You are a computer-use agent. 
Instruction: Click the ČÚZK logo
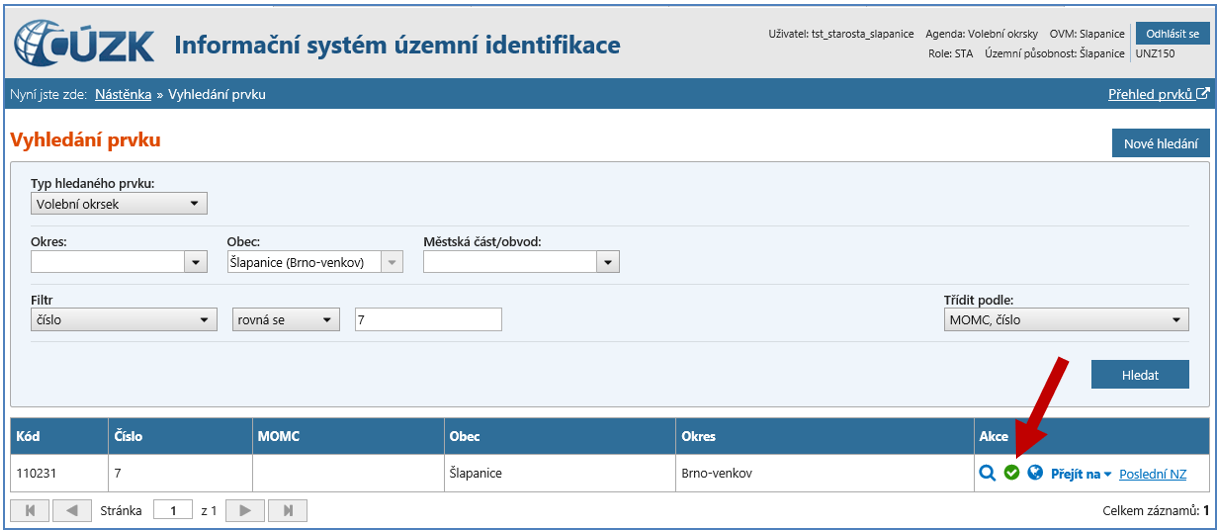coord(85,44)
